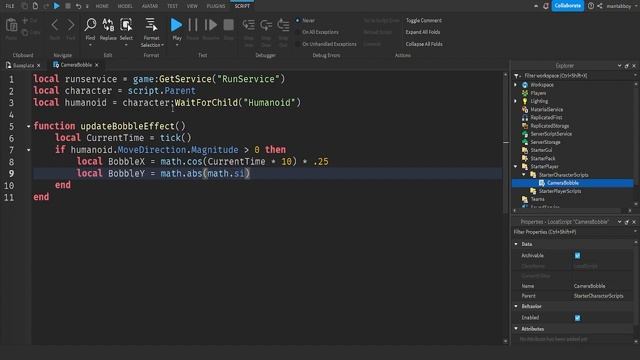640x360 pixels.
Task: Expand the Lighting tree node
Action: point(516,101)
